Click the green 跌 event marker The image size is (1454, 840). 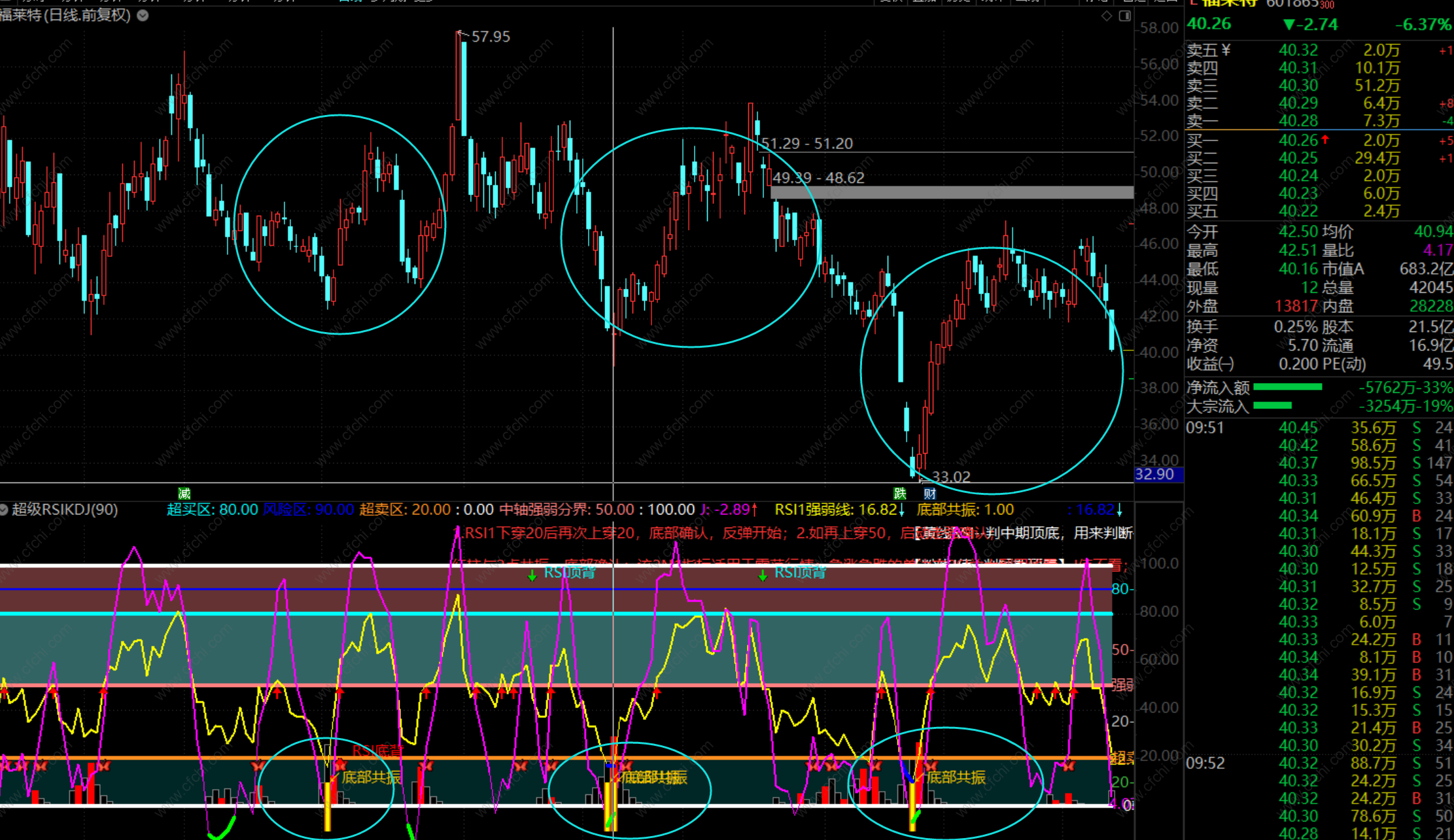(901, 494)
